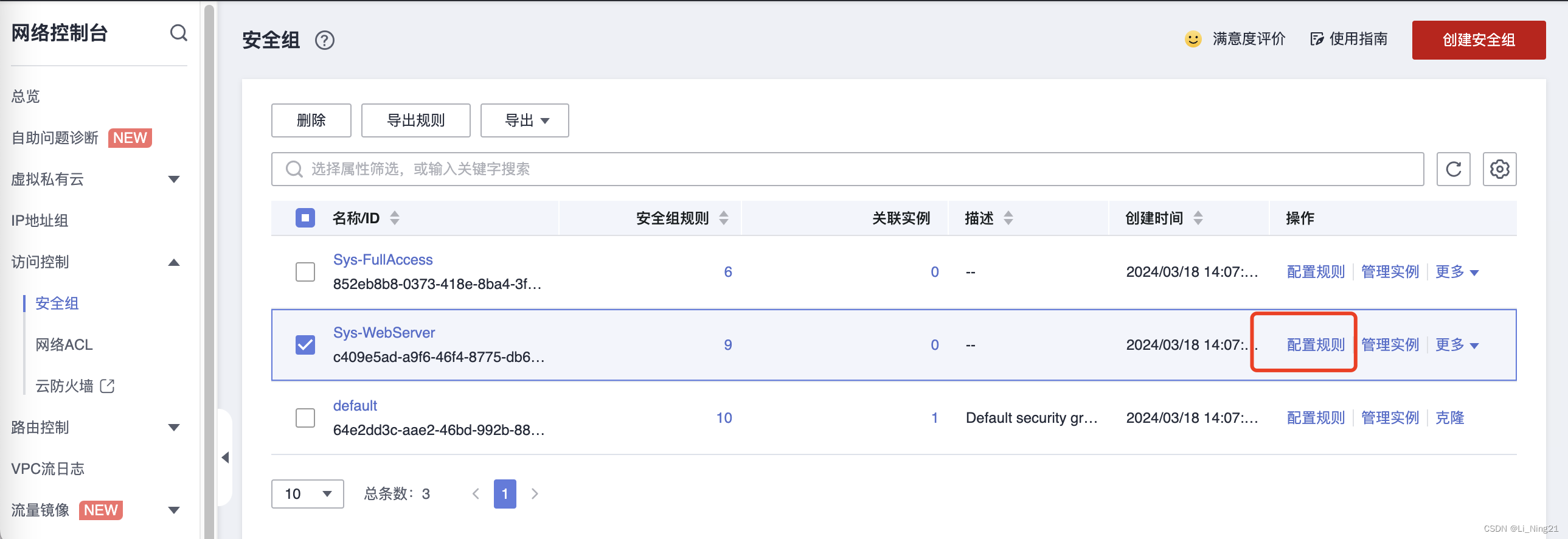Sort by 描述 column arrows
Image resolution: width=1568 pixels, height=539 pixels.
1008,217
